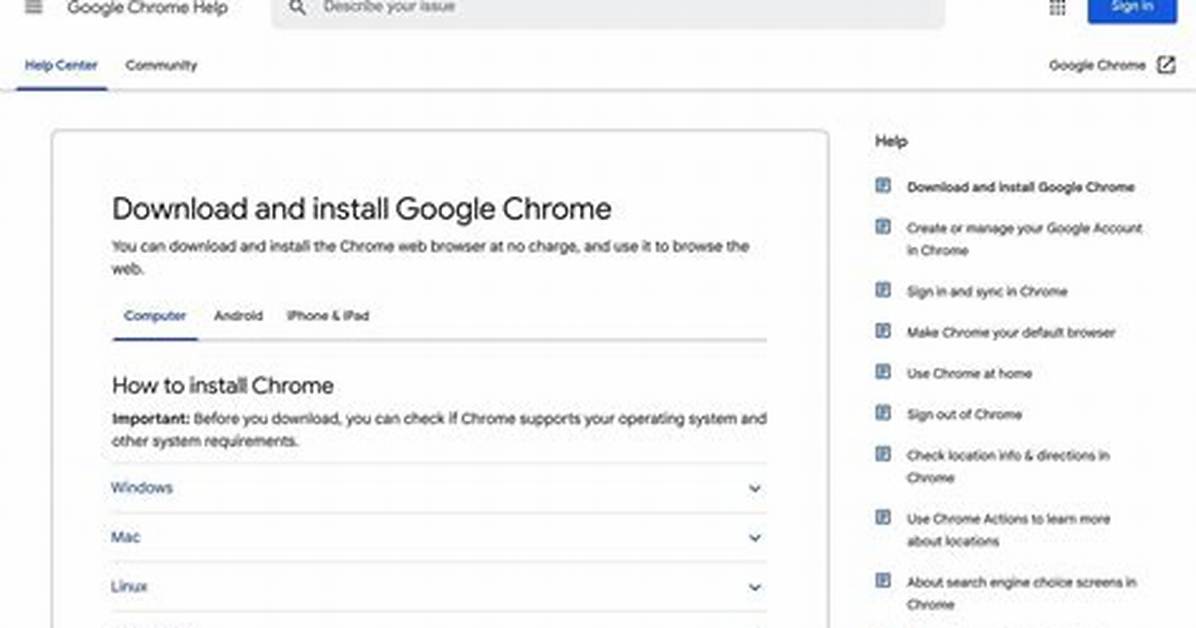1196x628 pixels.
Task: Click the Google Chrome external link icon
Action: [1166, 66]
